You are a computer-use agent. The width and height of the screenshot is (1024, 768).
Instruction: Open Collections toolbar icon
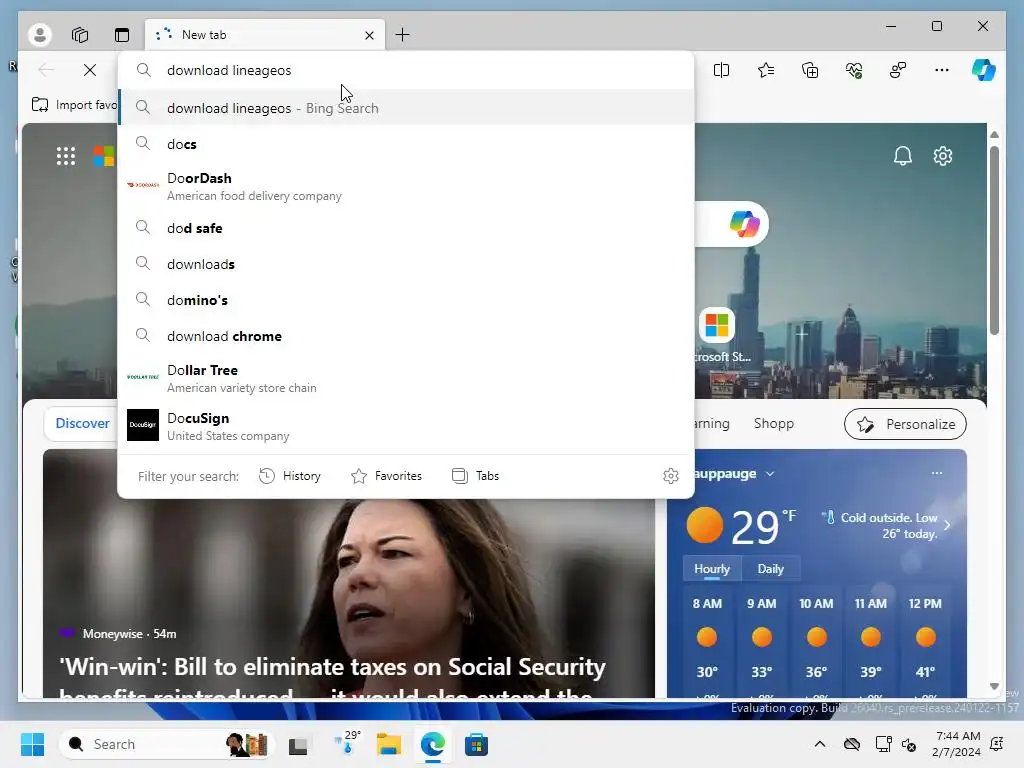pos(810,70)
